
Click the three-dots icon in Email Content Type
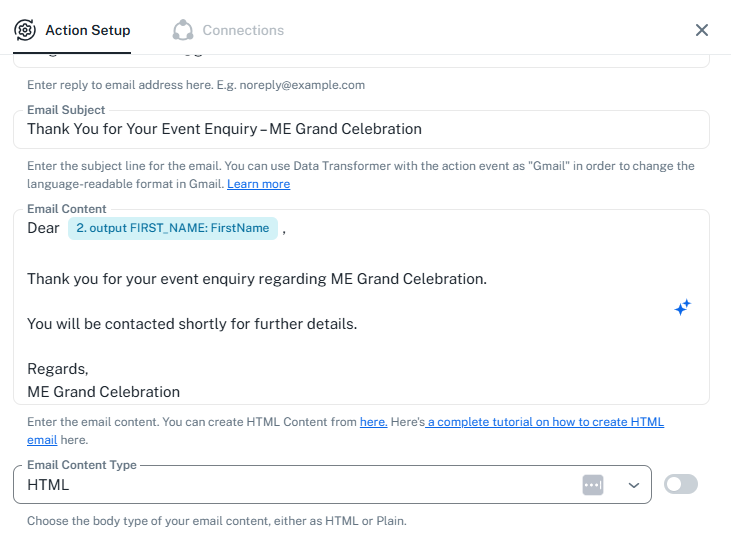point(593,485)
